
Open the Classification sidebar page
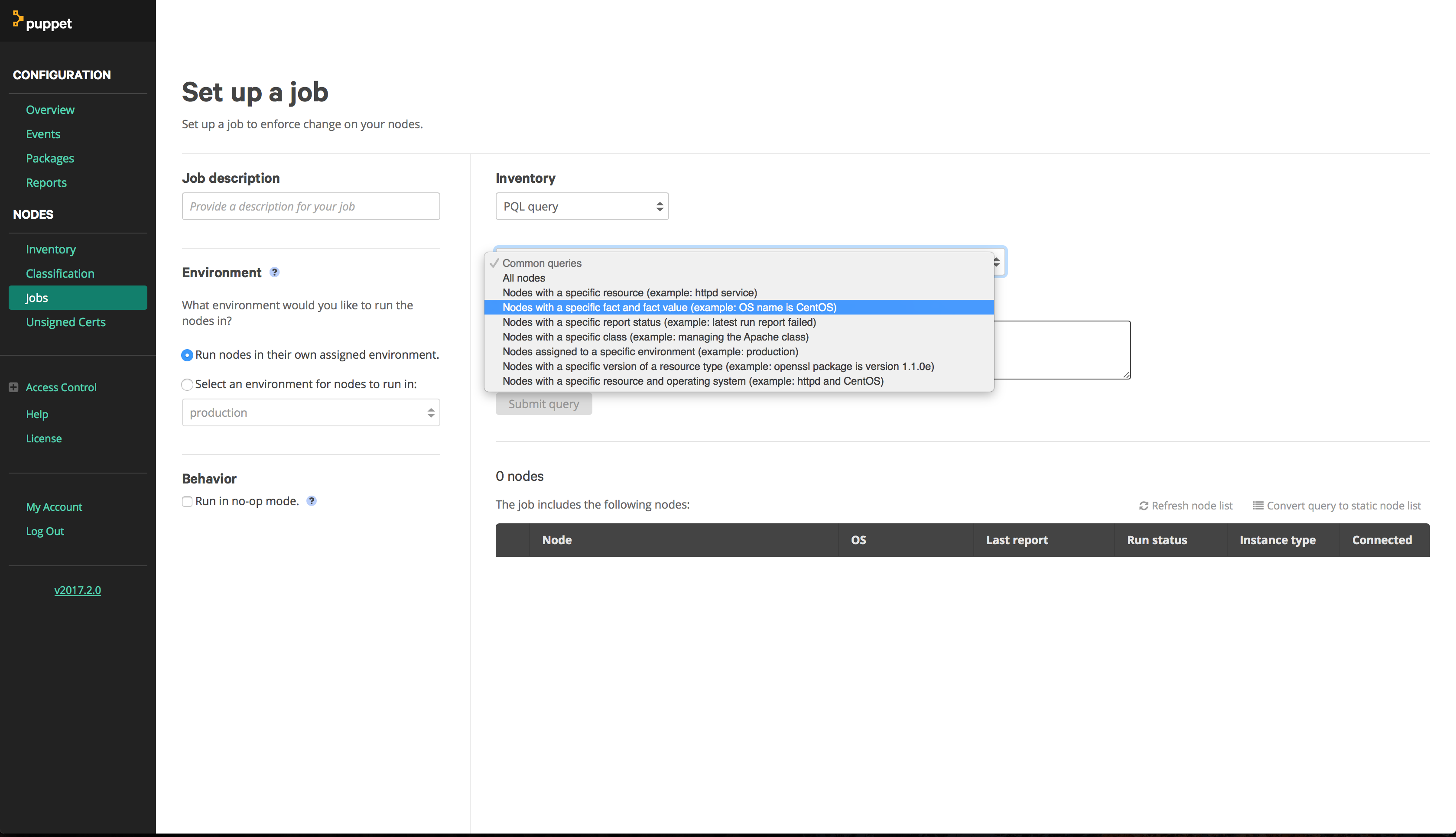click(x=60, y=274)
